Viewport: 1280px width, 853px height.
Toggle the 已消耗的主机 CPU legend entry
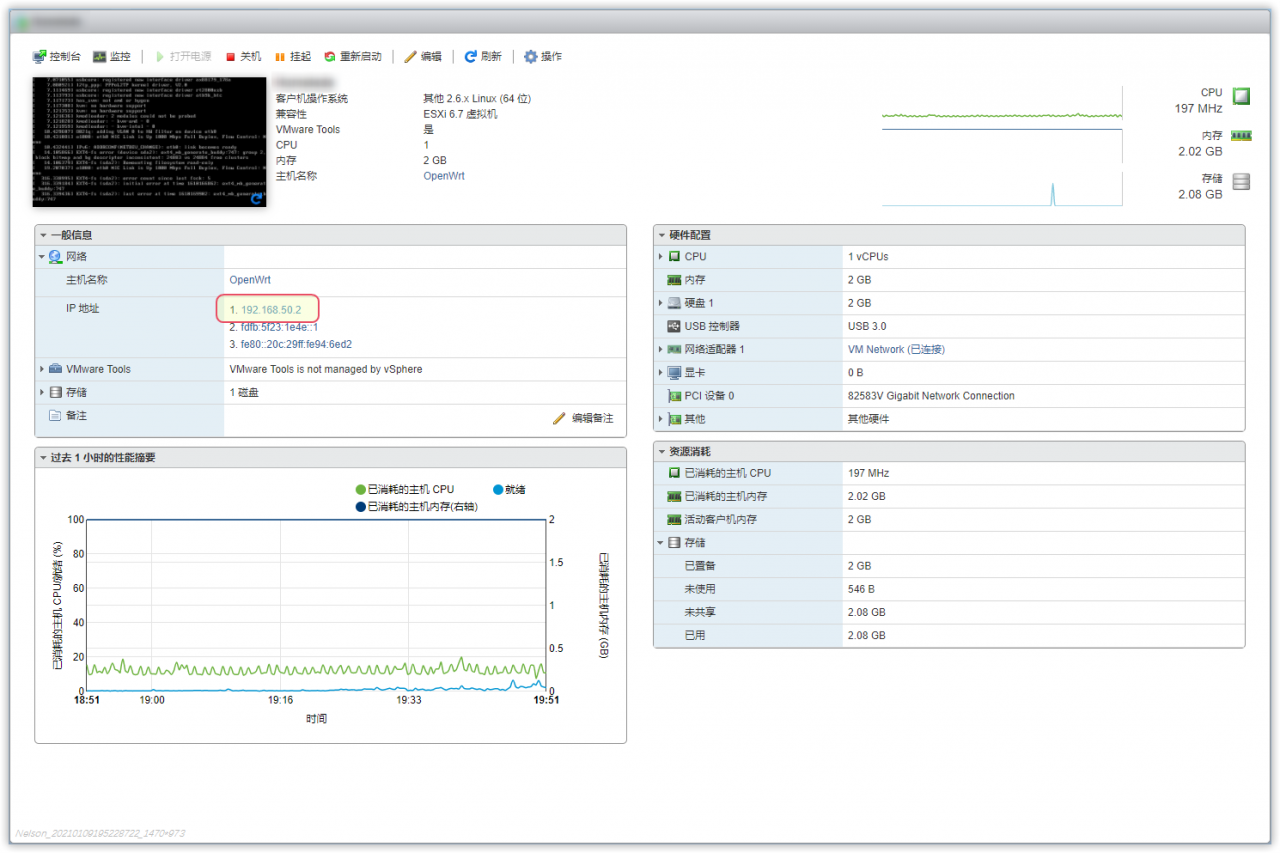click(x=404, y=489)
